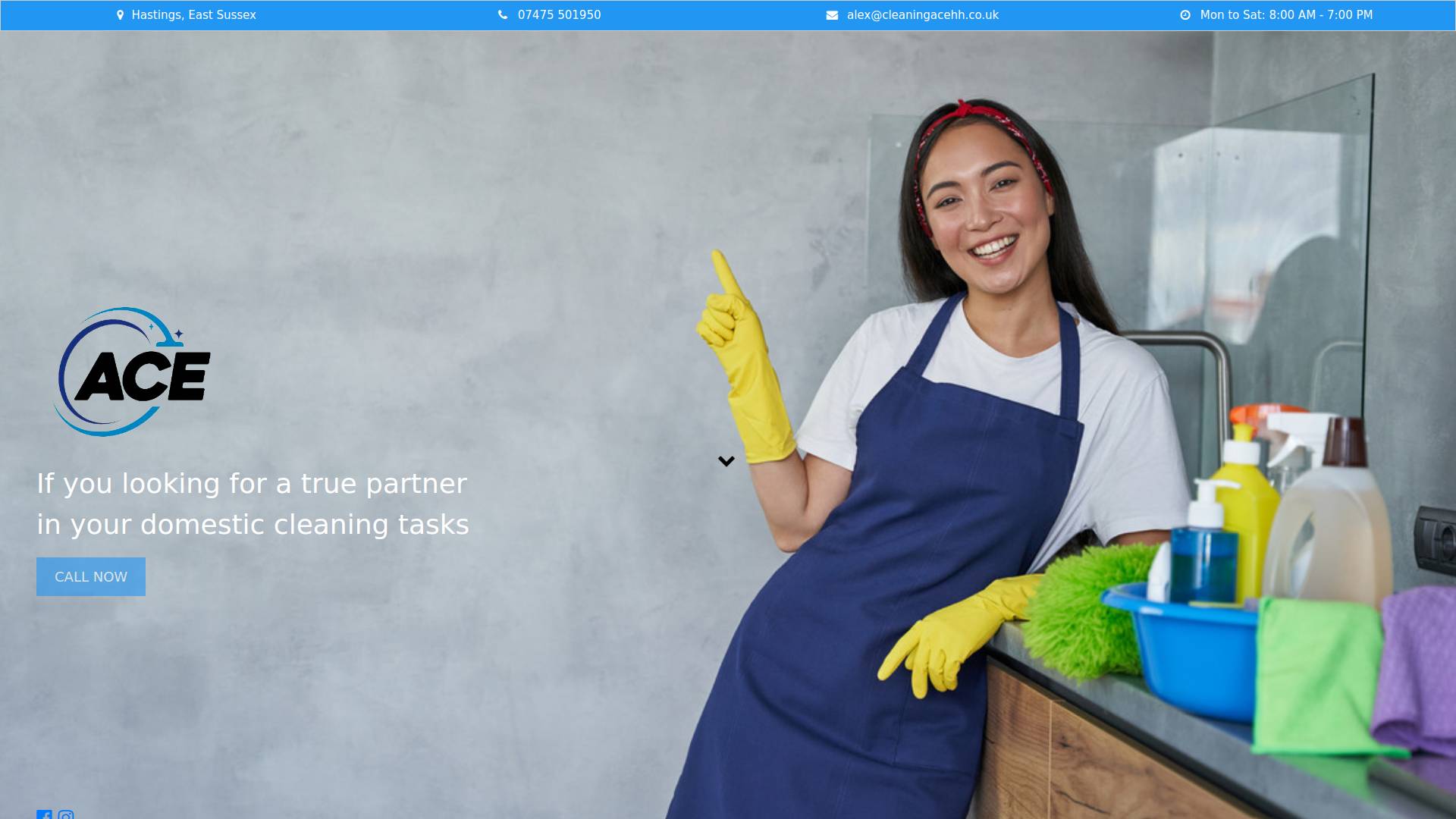This screenshot has width=1456, height=819.
Task: Click the 'true partner' headline line
Action: click(x=252, y=484)
